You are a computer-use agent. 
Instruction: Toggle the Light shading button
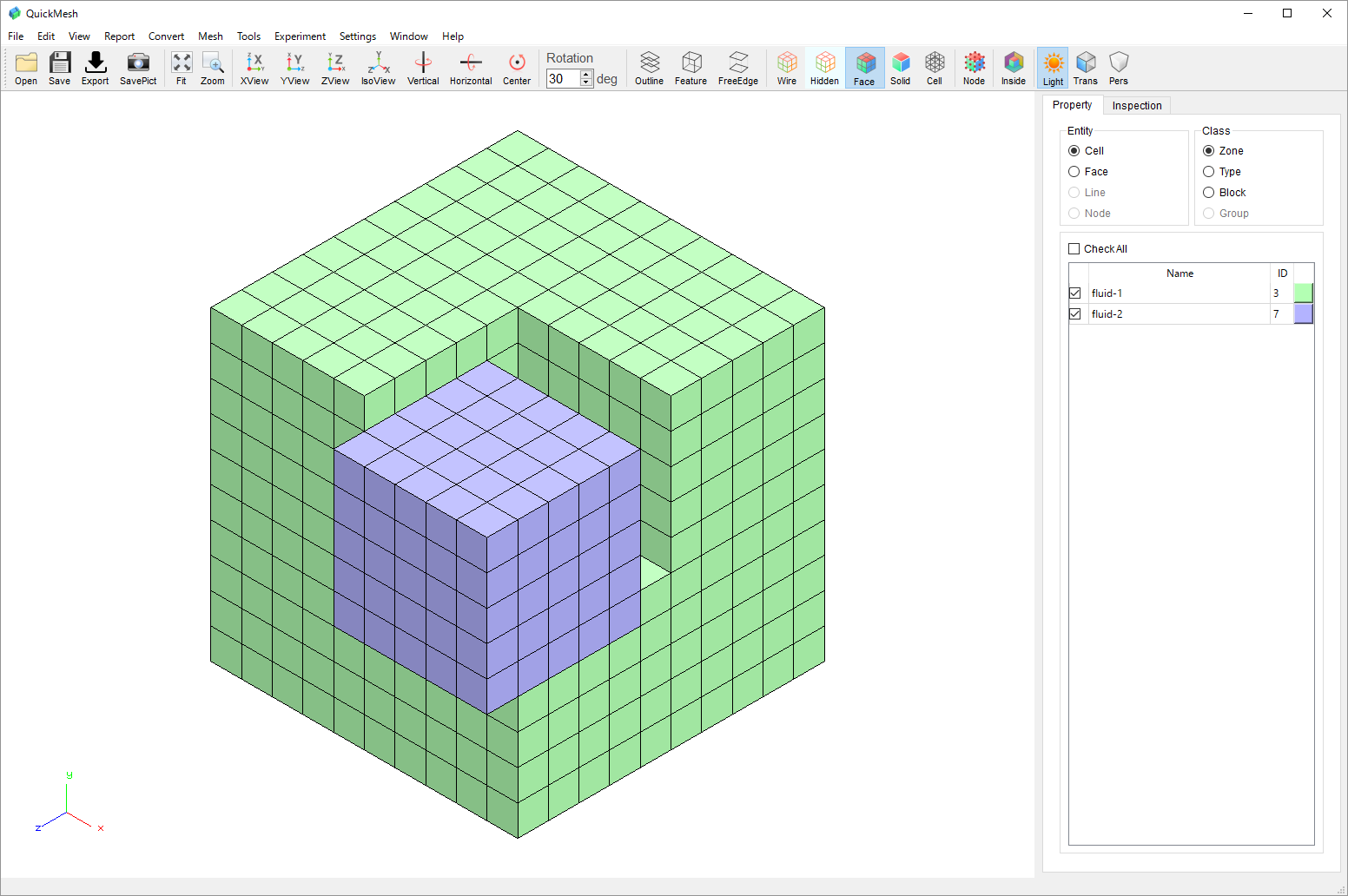[x=1054, y=68]
